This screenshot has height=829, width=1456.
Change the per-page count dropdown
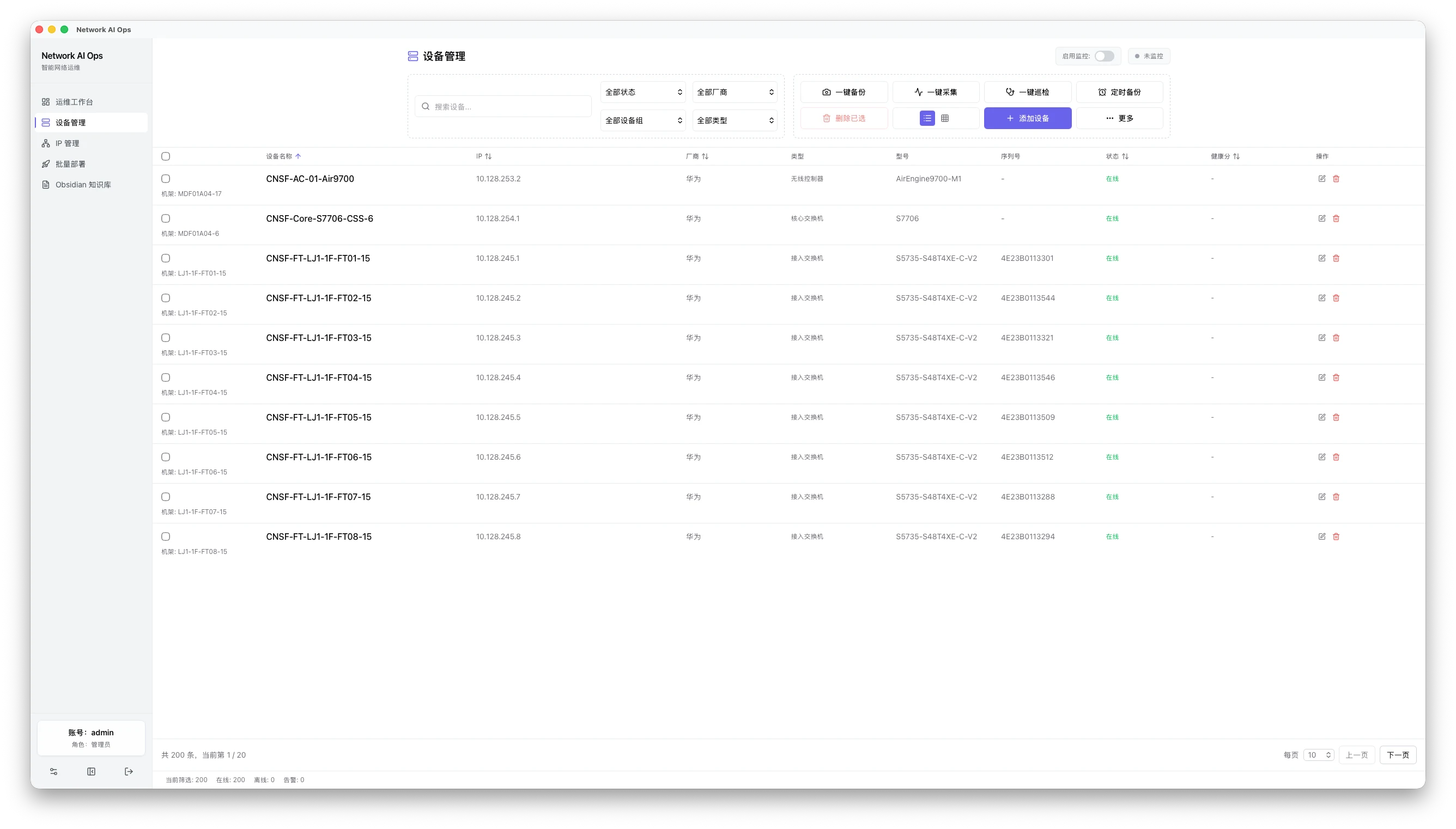[x=1319, y=755]
